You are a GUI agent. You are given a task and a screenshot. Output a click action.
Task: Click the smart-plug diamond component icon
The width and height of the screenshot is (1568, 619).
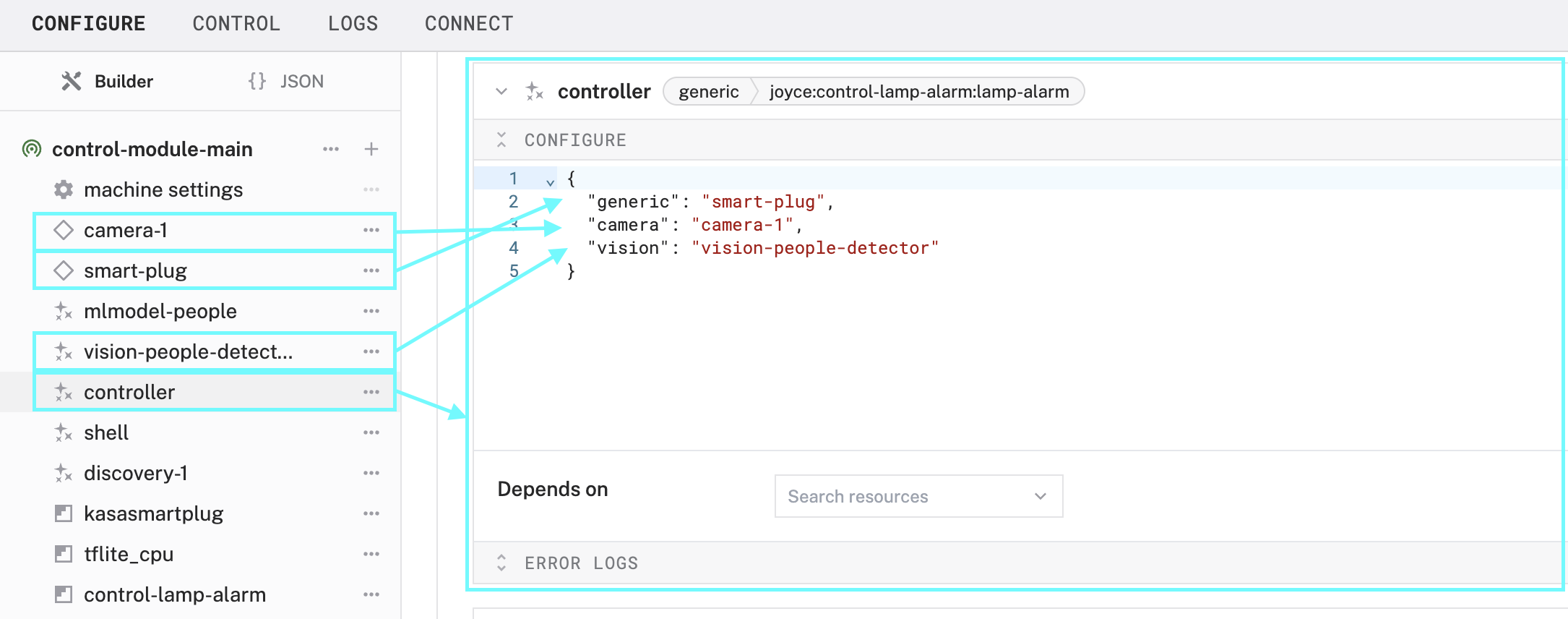(64, 270)
